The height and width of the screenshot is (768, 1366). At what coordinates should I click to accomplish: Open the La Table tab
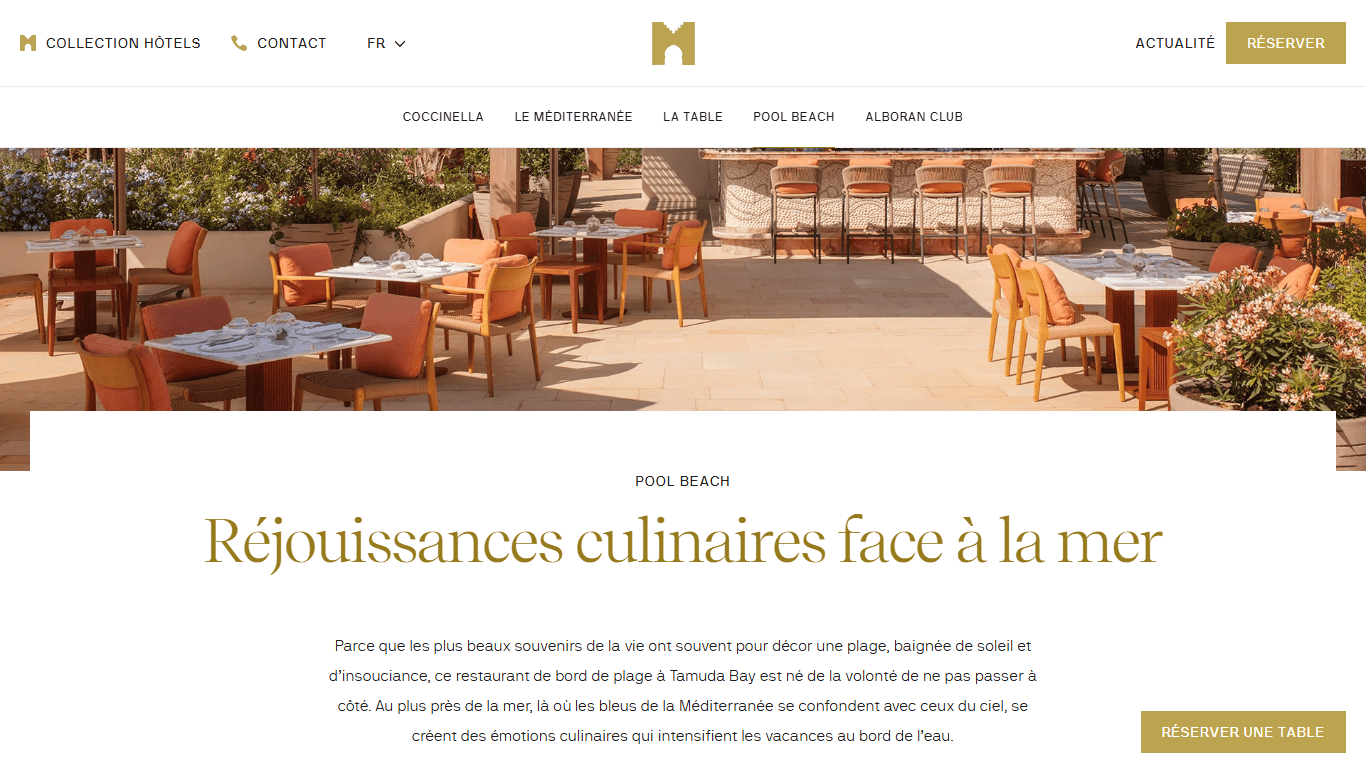point(693,117)
